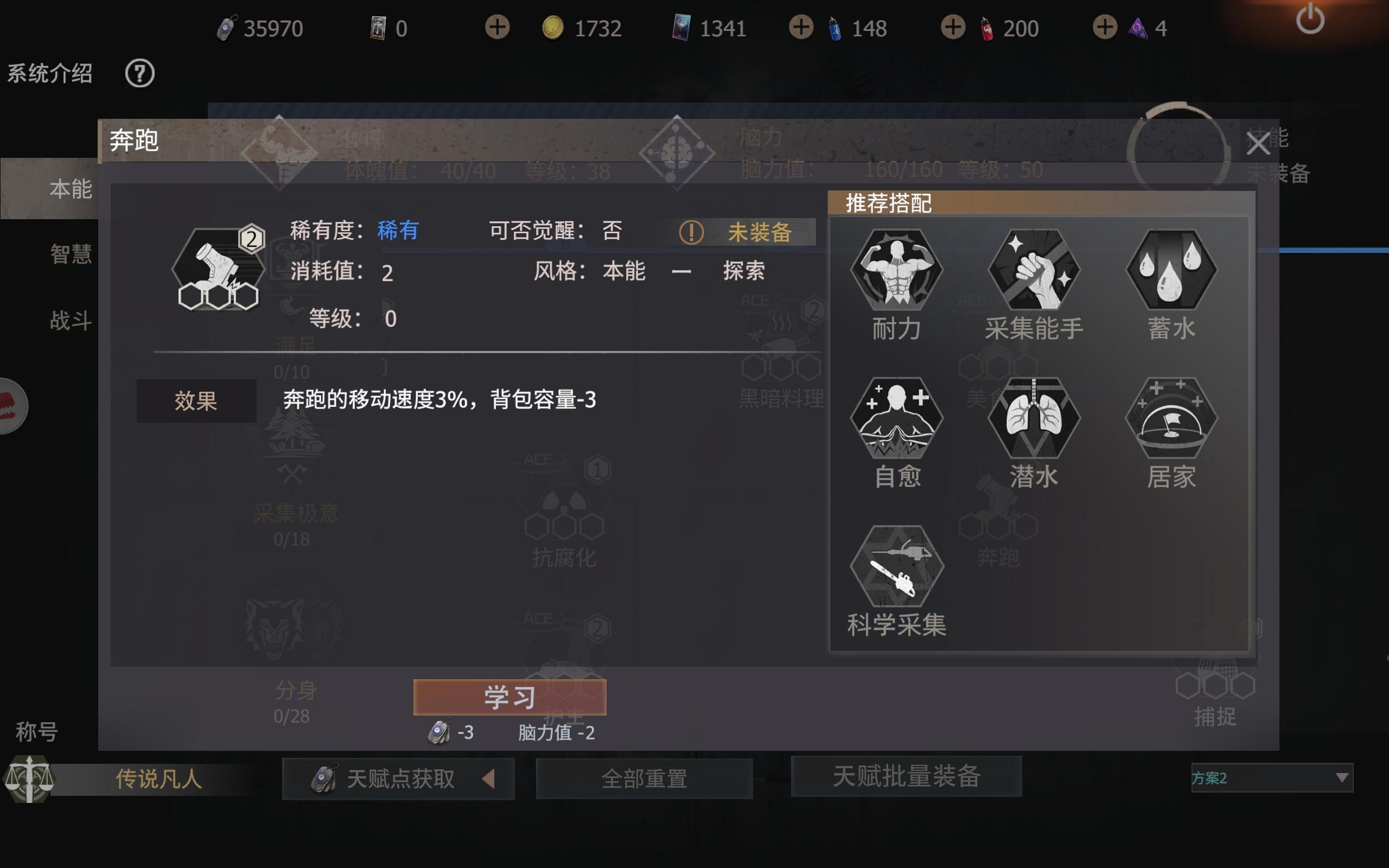The image size is (1389, 868).
Task: Open the 系统介绍 help question mark
Action: tap(139, 73)
